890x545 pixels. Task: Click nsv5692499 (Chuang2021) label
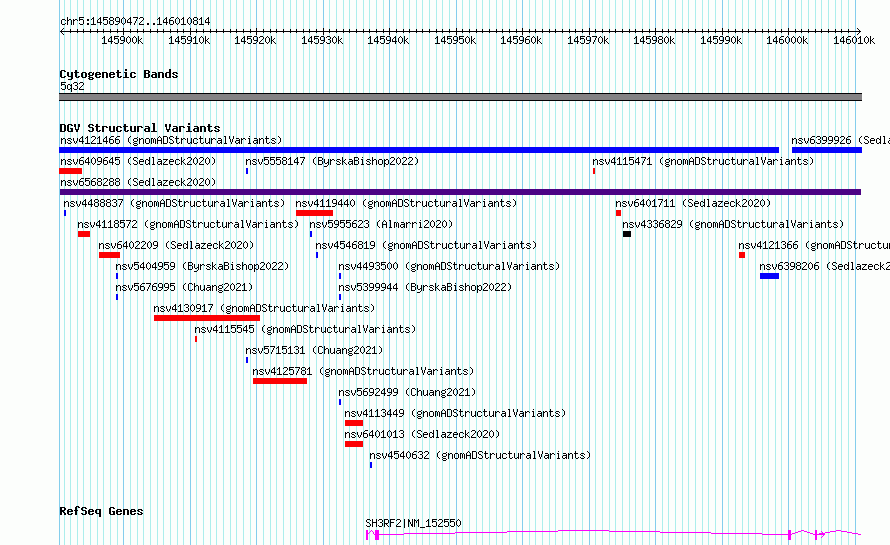(407, 392)
